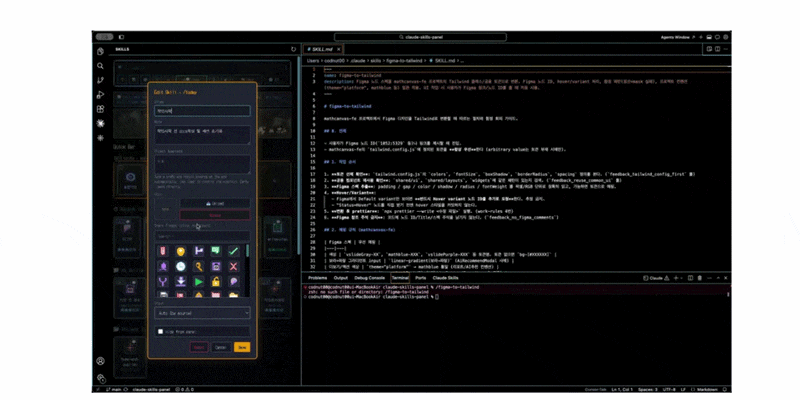This screenshot has height=400, width=800.
Task: Pick the round light-blue clock icon
Action: tap(180, 266)
